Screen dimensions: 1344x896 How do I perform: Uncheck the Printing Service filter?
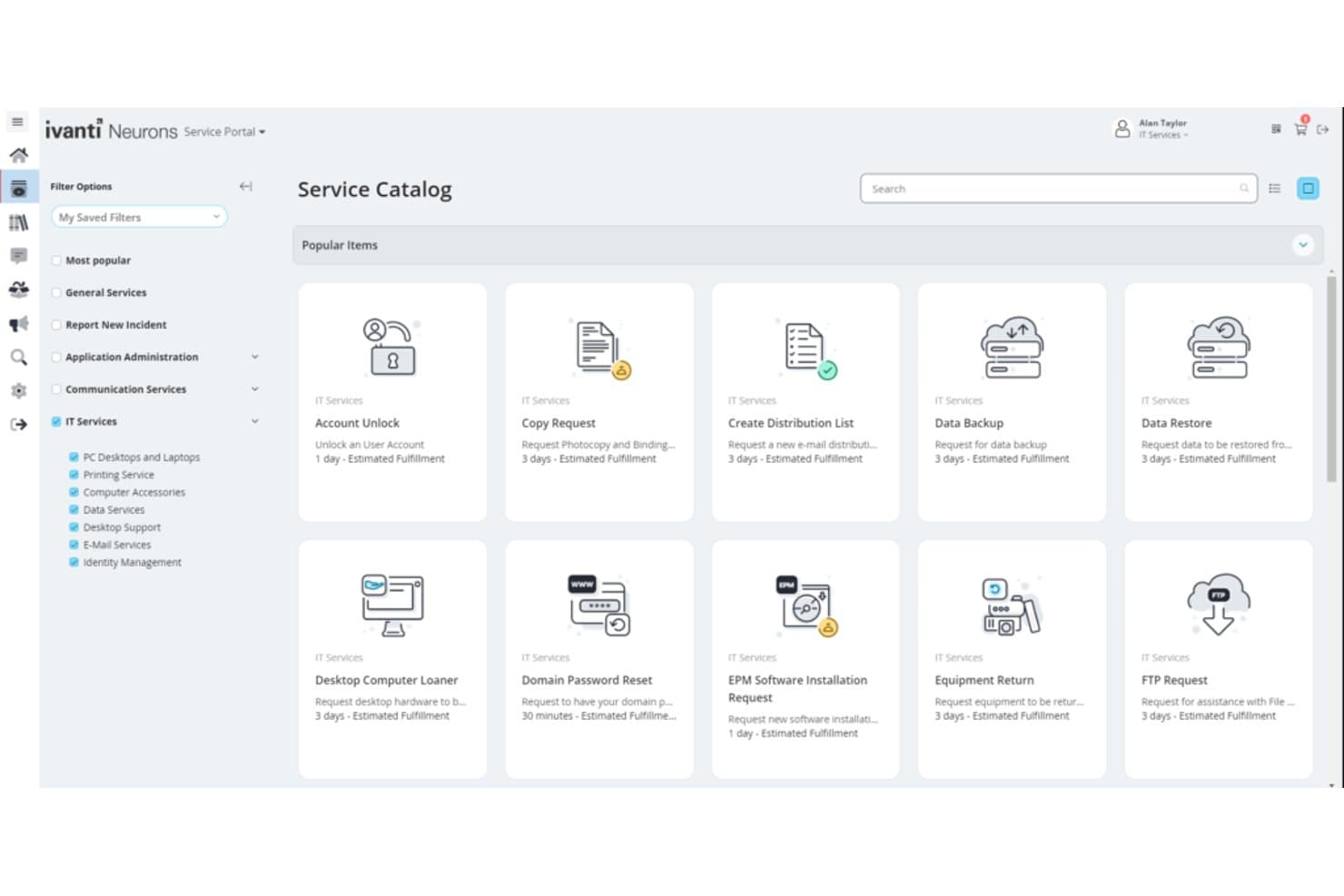(74, 475)
